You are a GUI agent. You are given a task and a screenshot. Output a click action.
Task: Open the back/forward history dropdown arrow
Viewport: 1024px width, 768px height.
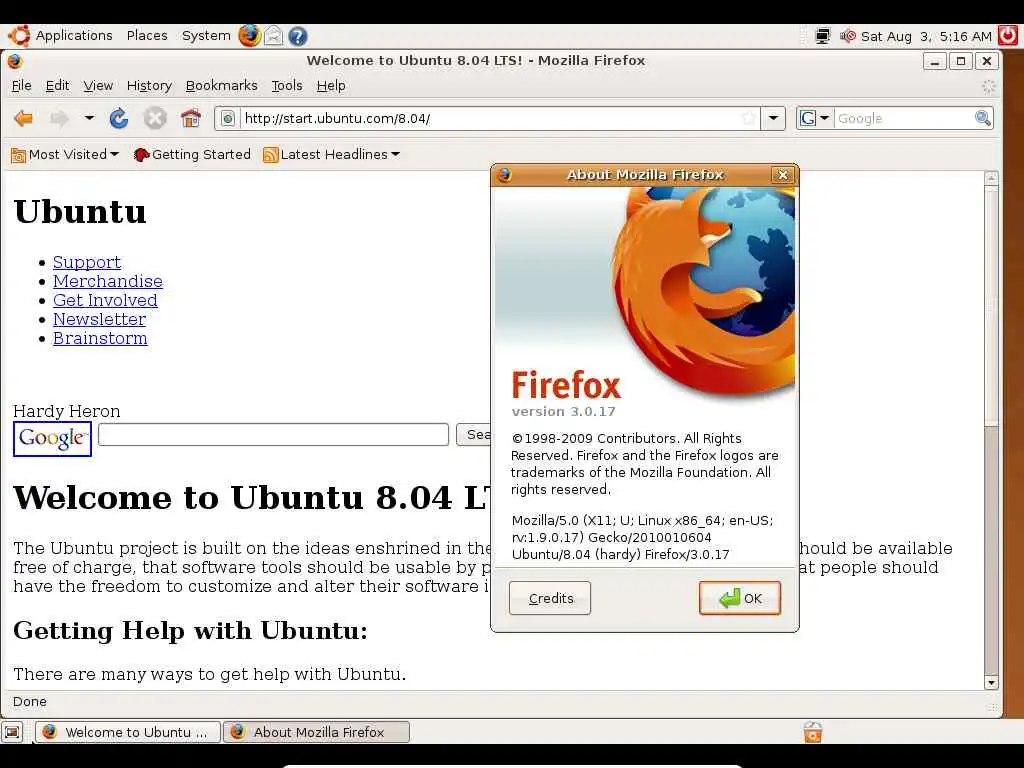(x=89, y=118)
